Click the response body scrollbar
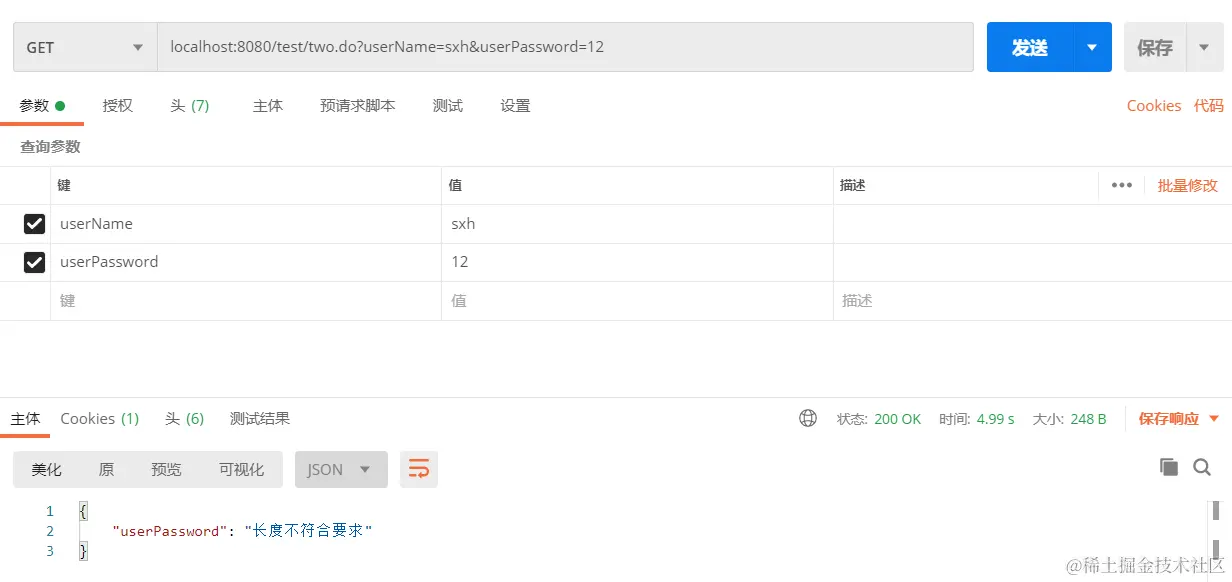 point(1216,531)
